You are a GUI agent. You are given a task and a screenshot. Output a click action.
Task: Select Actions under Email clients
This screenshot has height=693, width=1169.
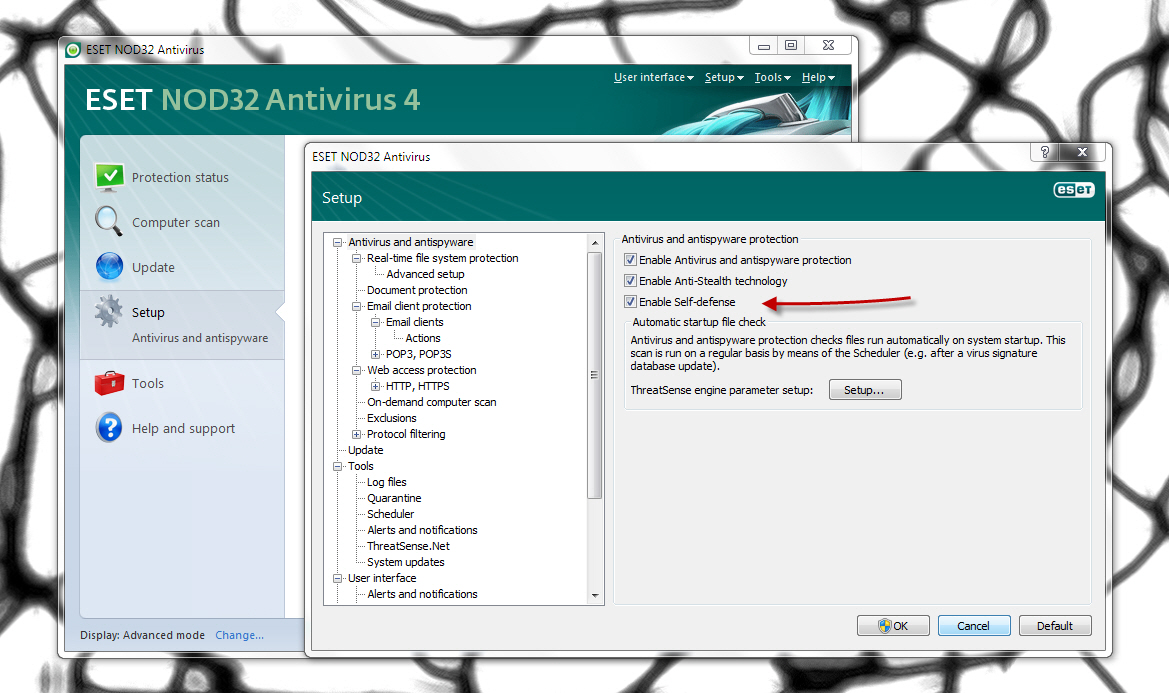pyautogui.click(x=423, y=338)
